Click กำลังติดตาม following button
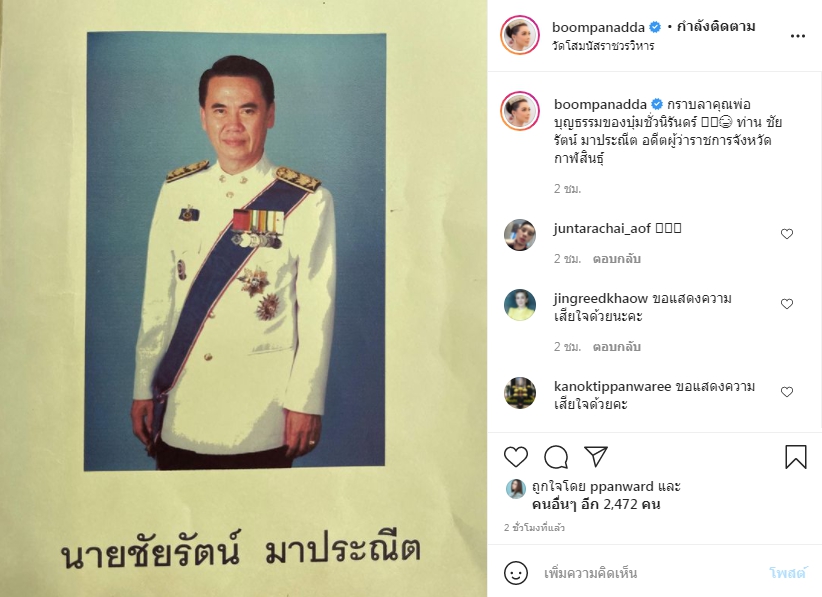 click(716, 26)
